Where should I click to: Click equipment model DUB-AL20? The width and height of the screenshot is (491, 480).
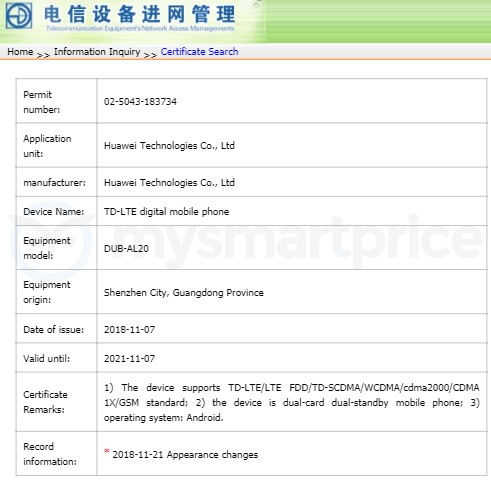click(x=126, y=248)
